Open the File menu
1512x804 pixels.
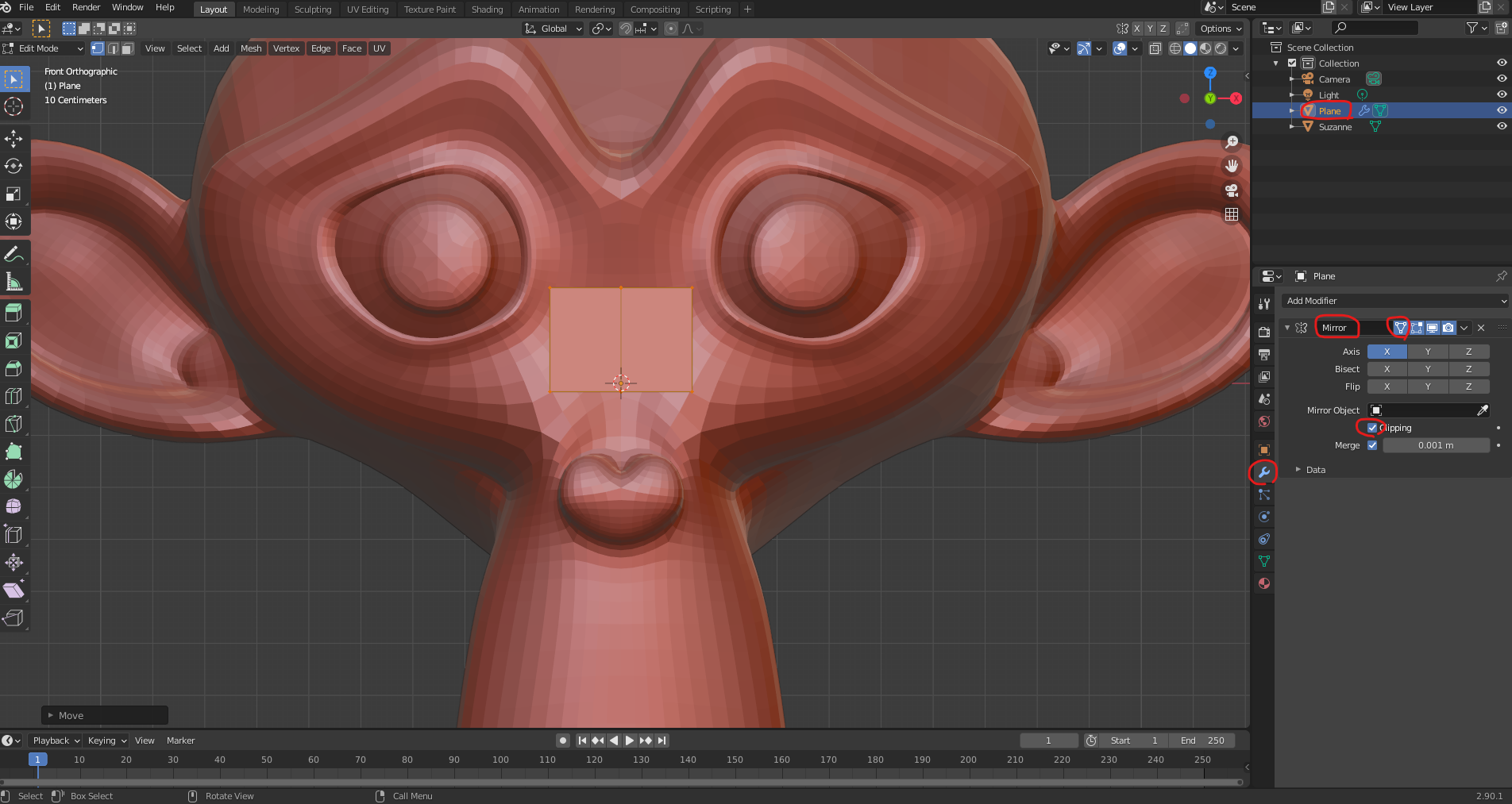(26, 7)
